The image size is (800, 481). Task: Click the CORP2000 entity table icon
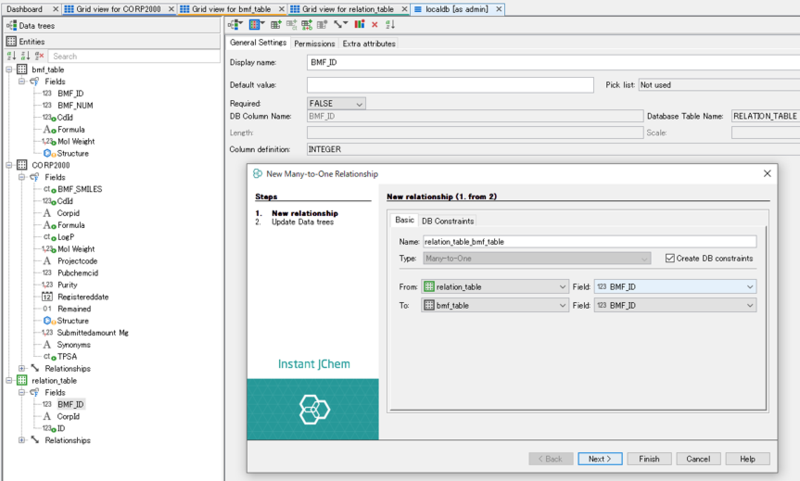[22, 165]
